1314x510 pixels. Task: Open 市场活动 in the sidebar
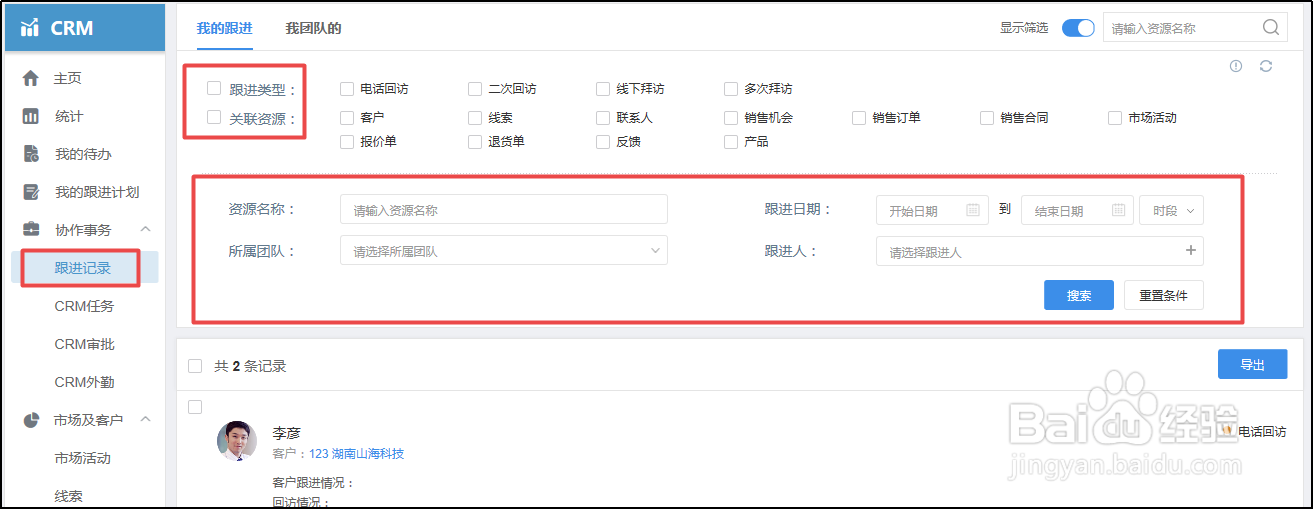(x=82, y=458)
